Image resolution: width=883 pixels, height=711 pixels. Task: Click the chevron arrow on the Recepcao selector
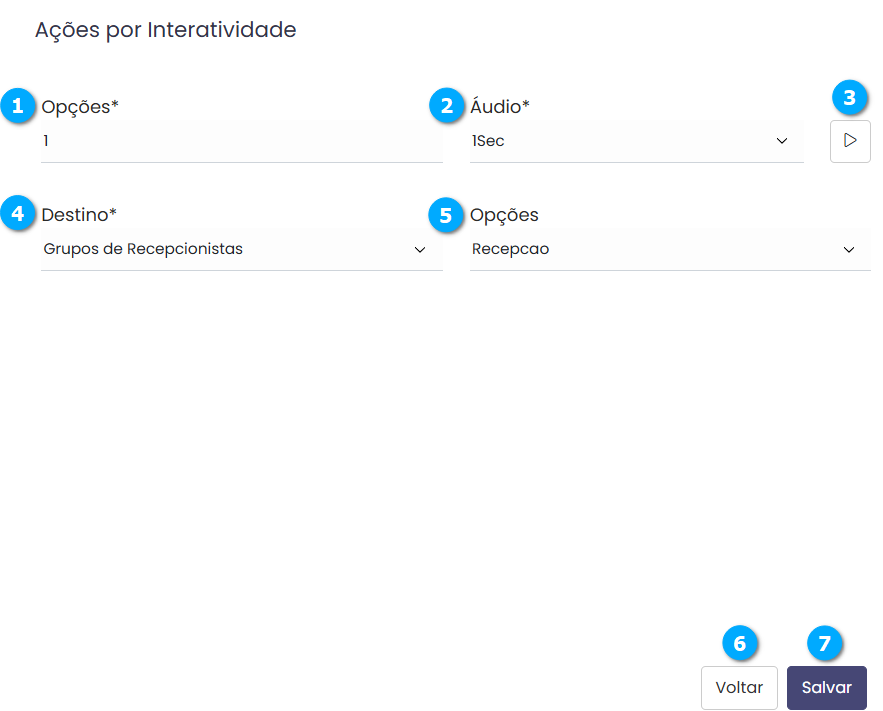coord(848,249)
